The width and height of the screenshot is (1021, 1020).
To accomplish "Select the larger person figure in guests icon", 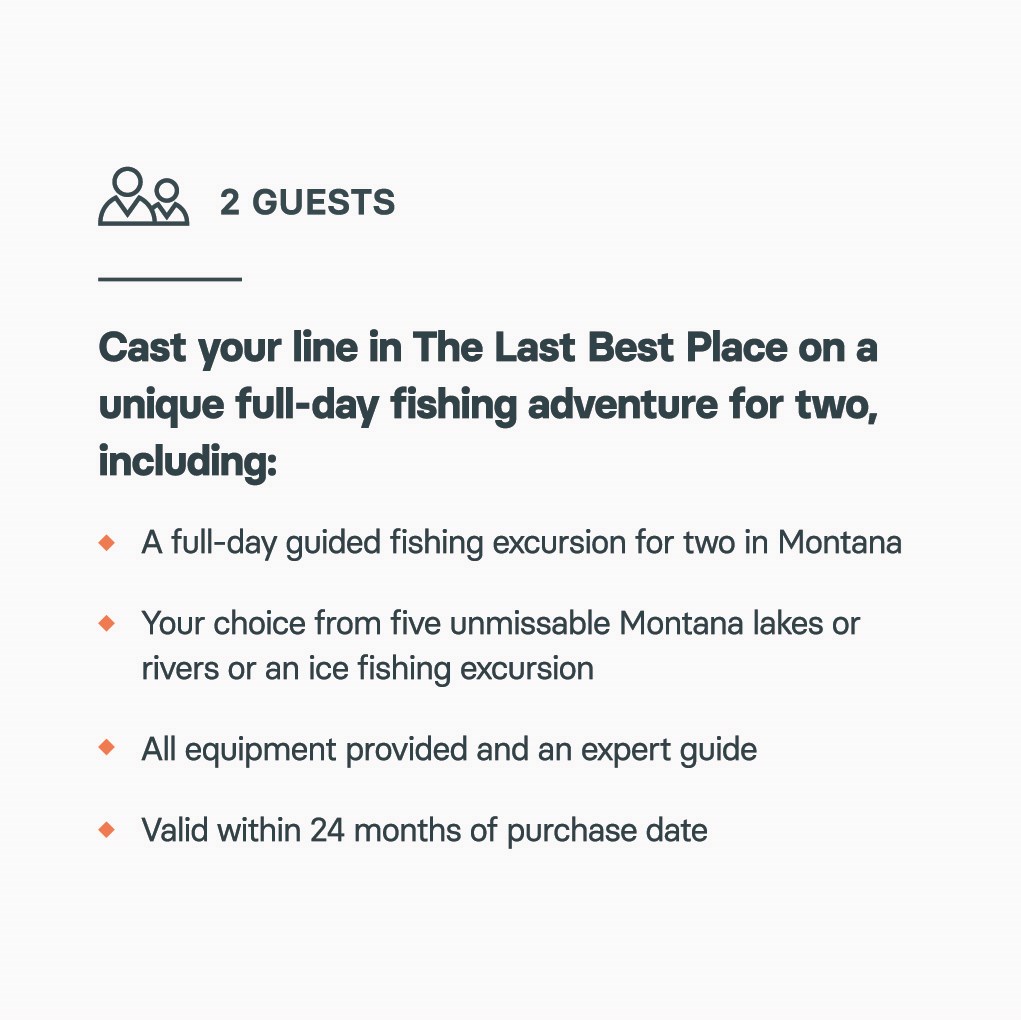I will (128, 197).
